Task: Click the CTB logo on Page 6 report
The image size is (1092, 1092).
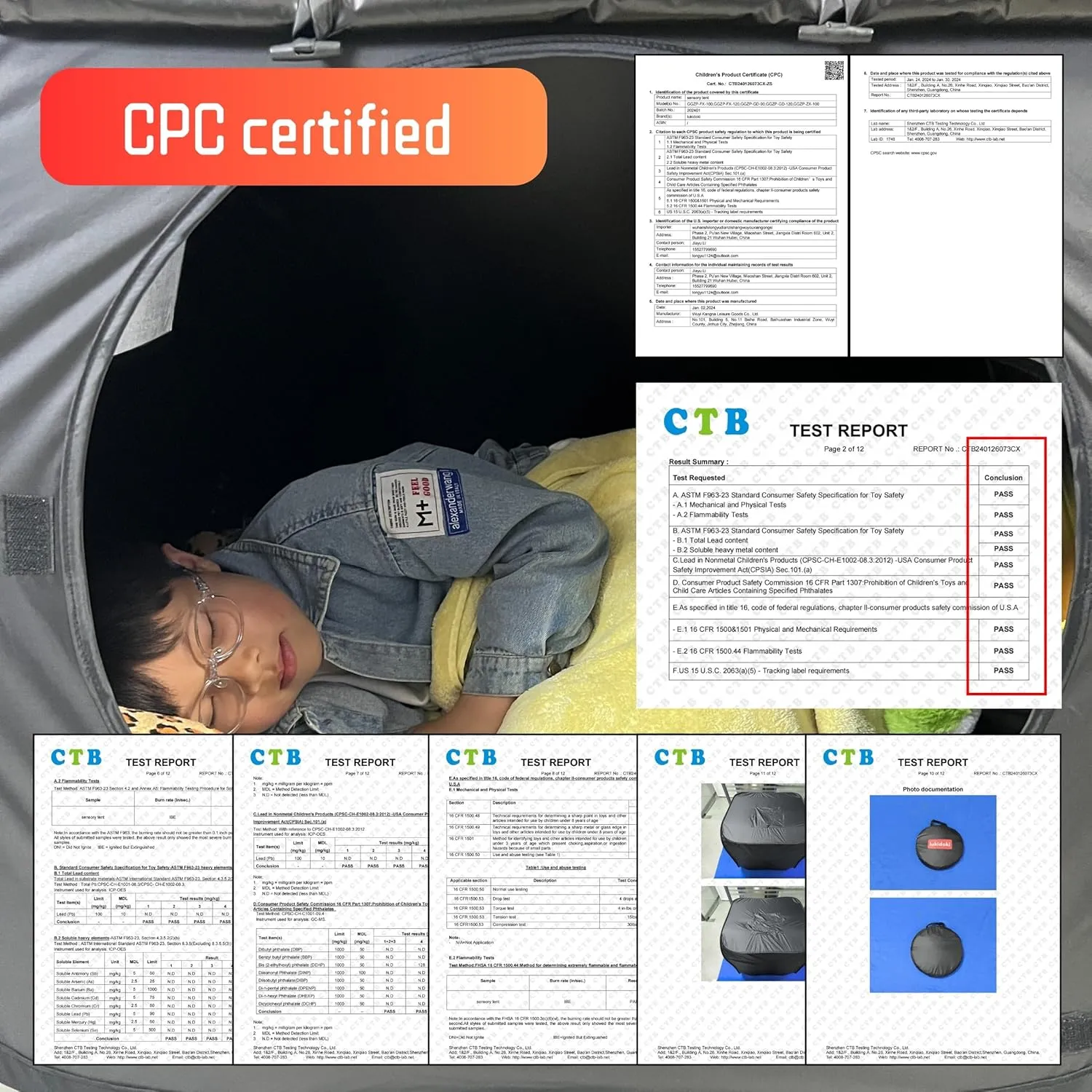Action: coord(76,757)
